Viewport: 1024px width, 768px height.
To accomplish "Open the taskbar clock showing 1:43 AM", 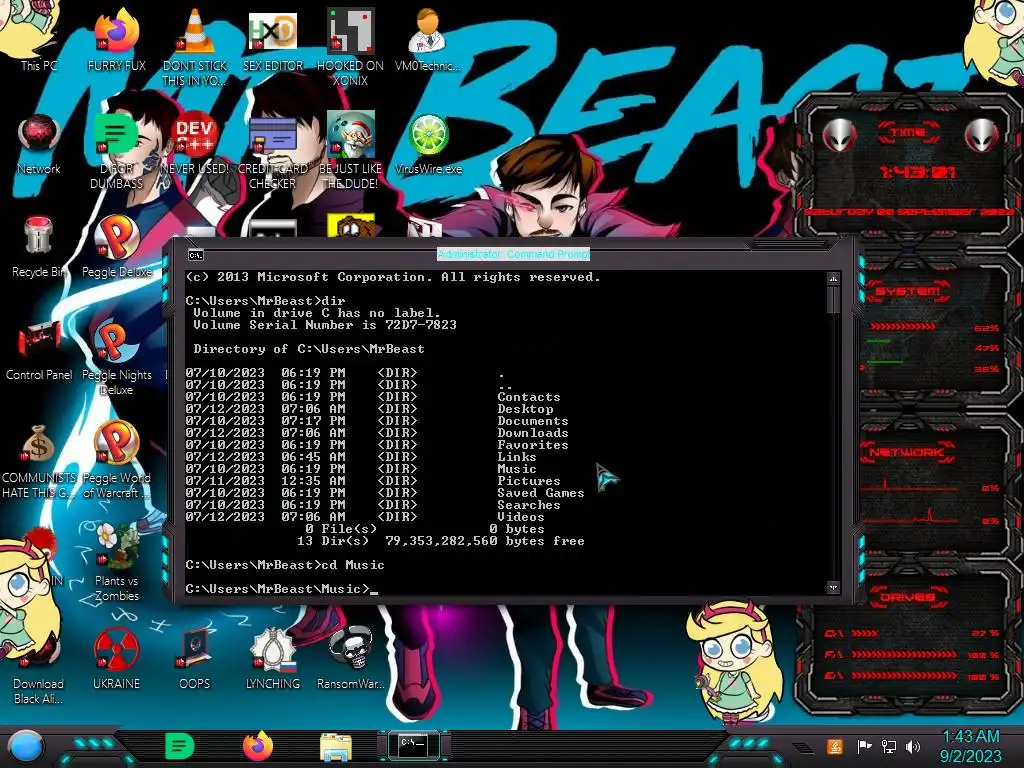I will 971,746.
